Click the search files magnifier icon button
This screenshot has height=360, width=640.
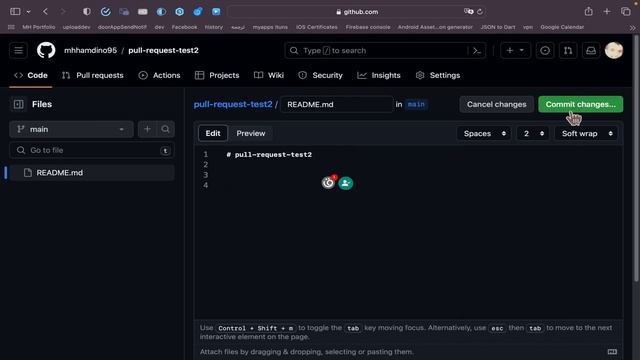click(165, 129)
